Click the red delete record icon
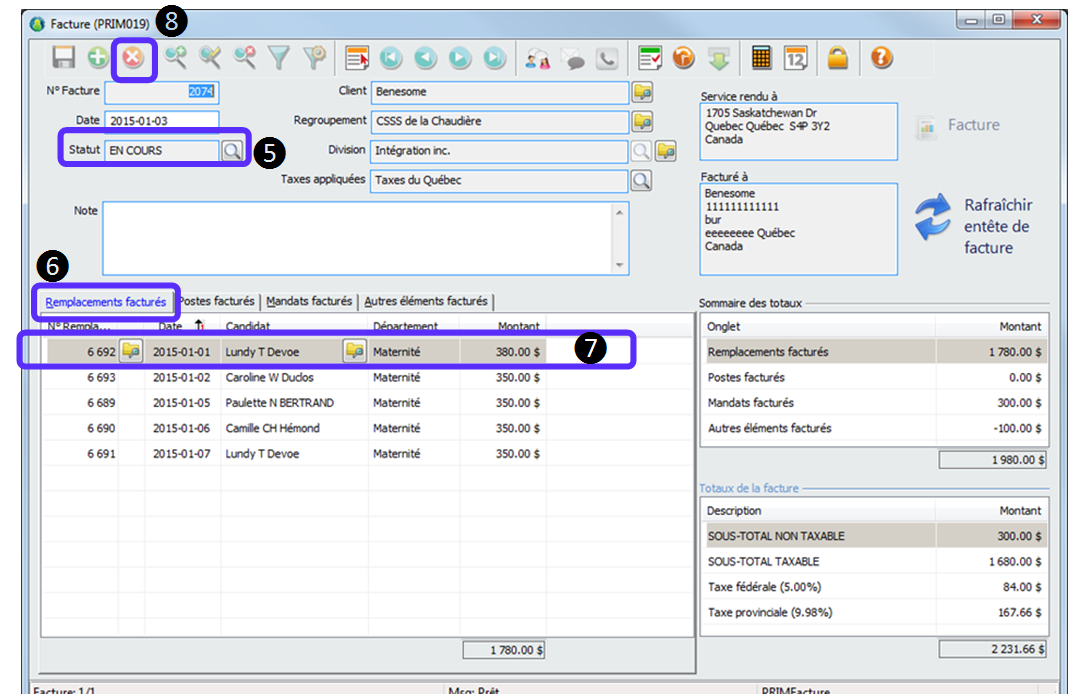This screenshot has width=1068, height=694. click(x=132, y=58)
